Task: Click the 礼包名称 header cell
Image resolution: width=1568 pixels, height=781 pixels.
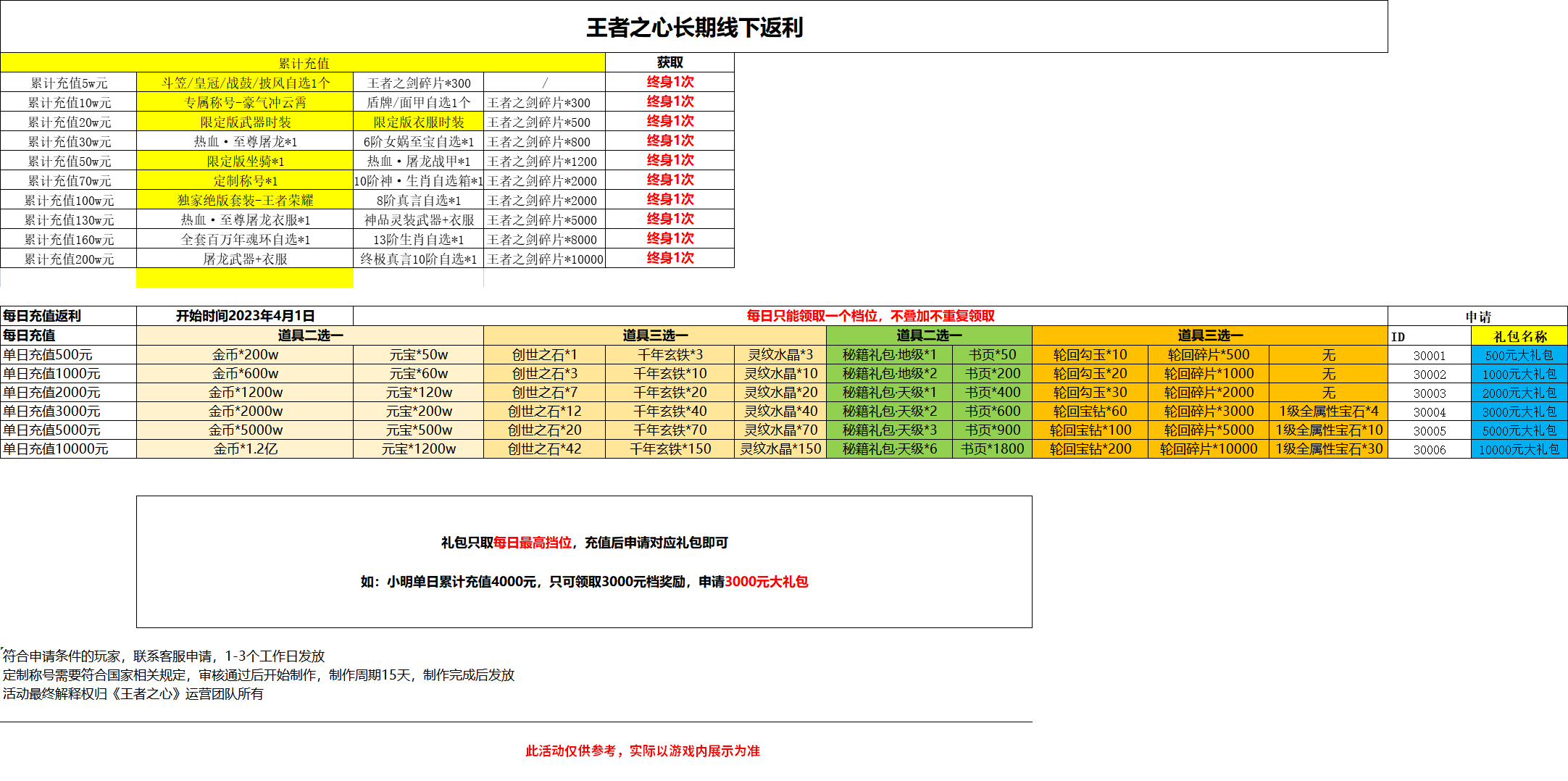Action: coord(1519,336)
